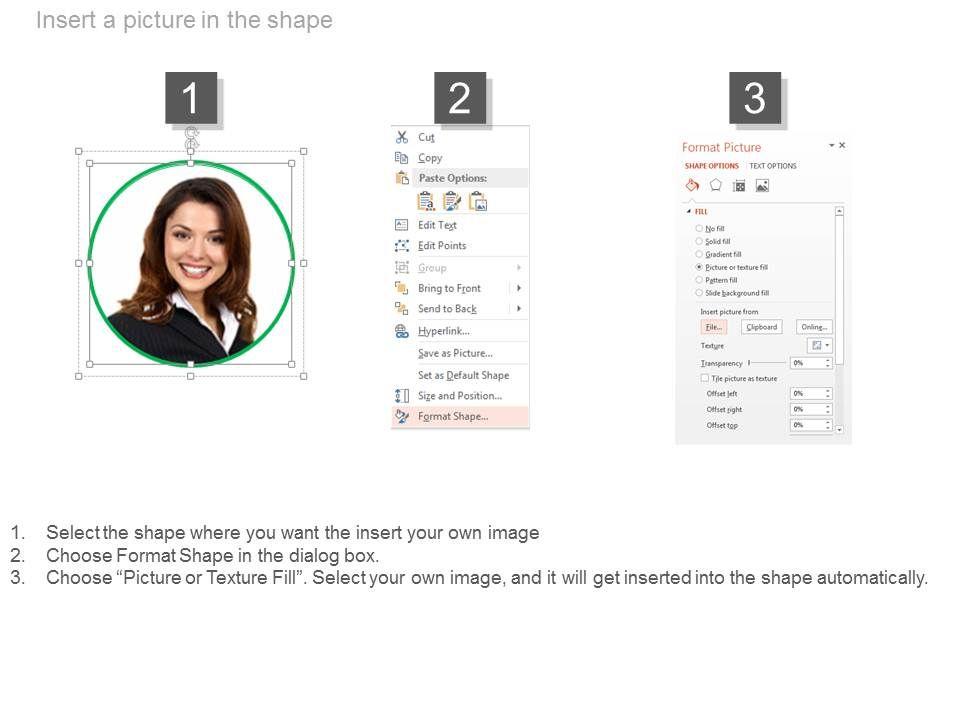Open Fill & Line paint bucket tab
This screenshot has width=960, height=720.
point(692,185)
